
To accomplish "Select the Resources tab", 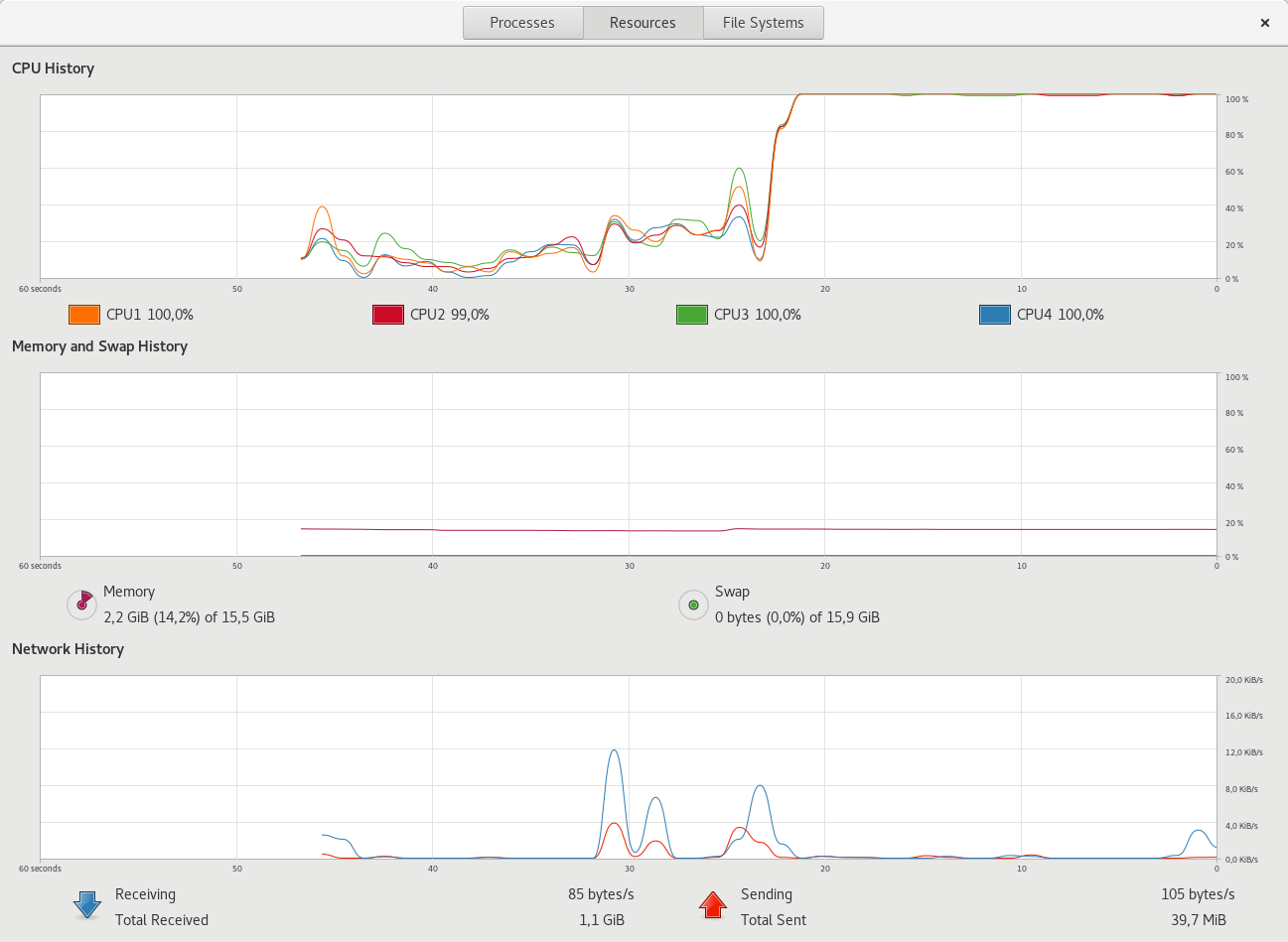I will (643, 23).
